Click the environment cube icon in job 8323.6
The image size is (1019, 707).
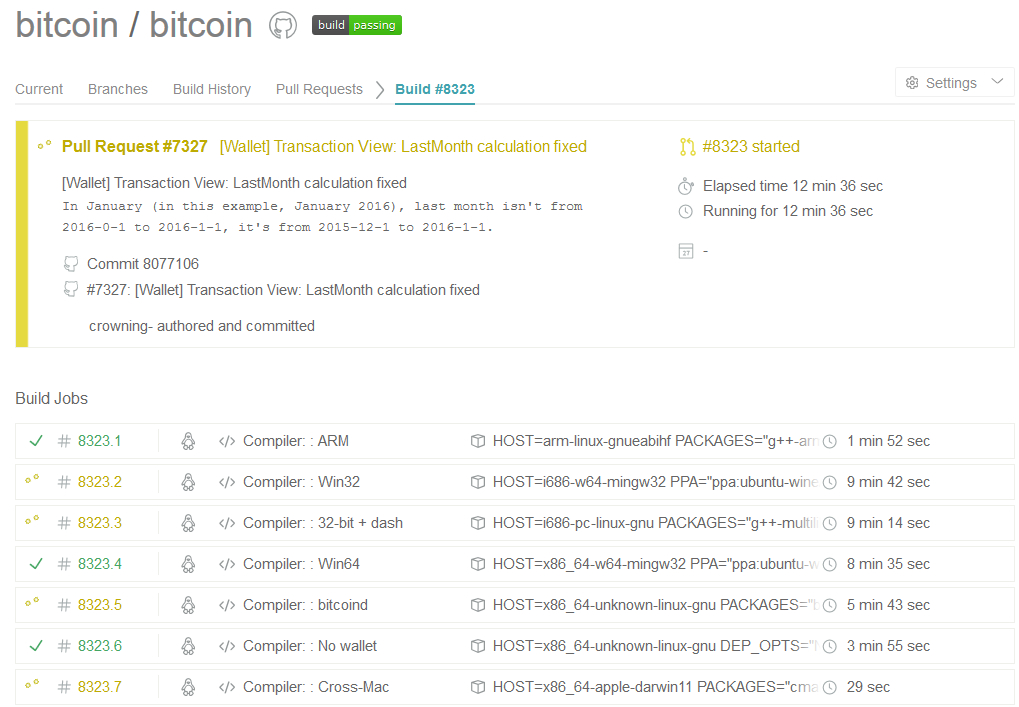tap(478, 646)
